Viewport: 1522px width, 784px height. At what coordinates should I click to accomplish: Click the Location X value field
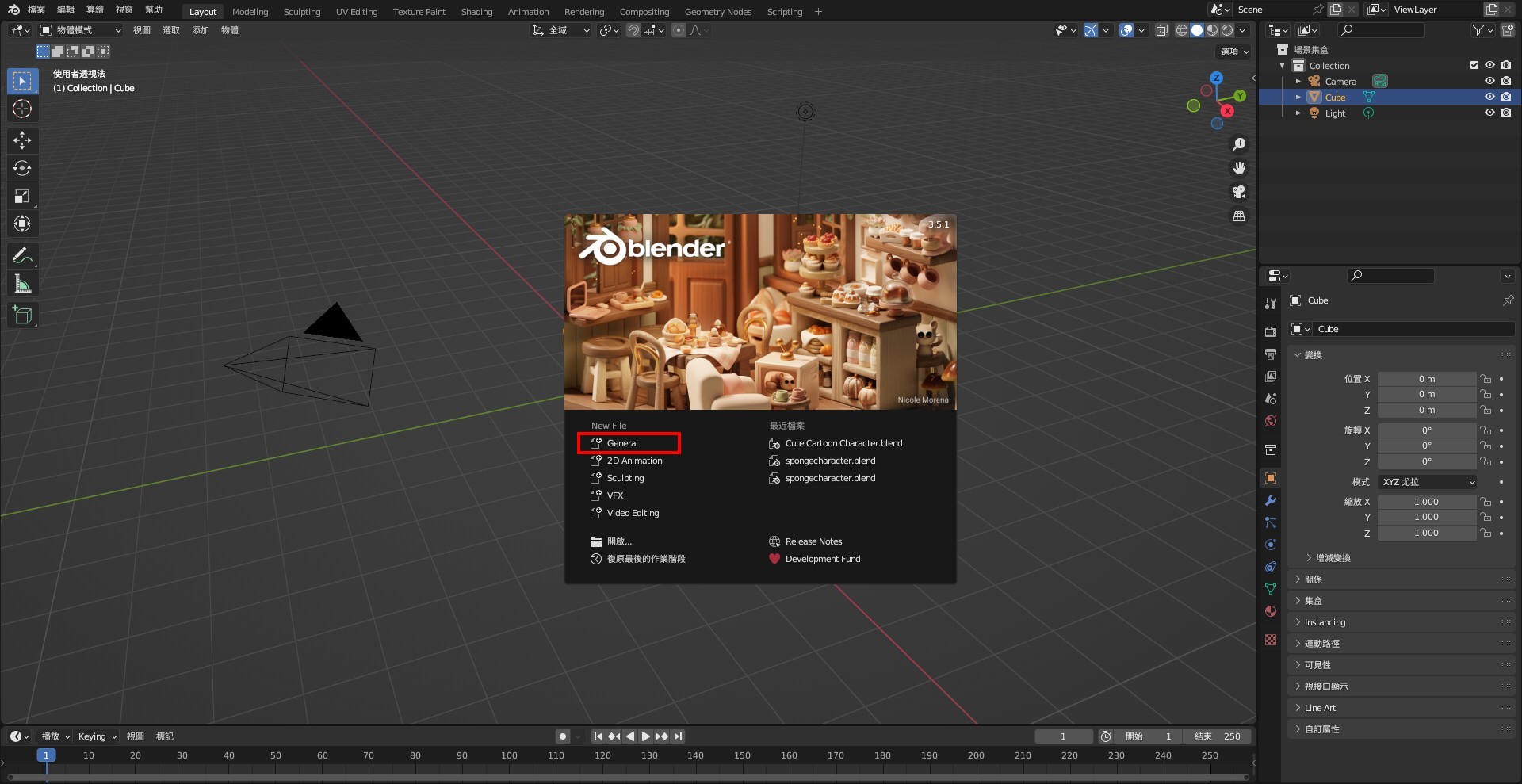point(1426,379)
